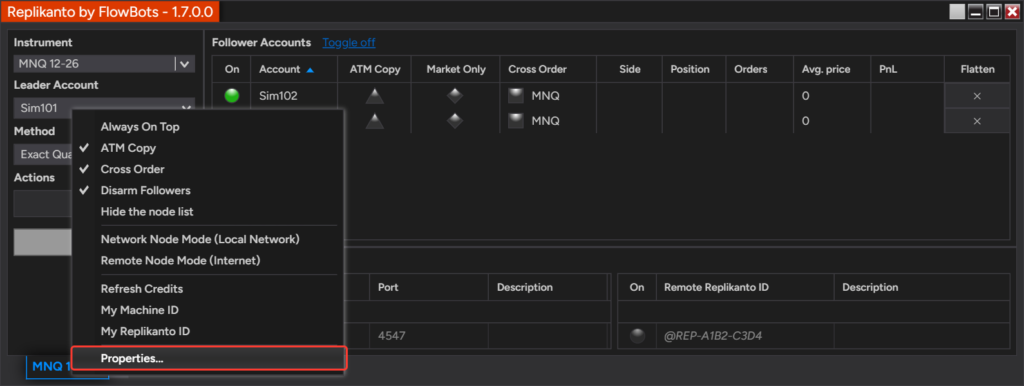Uncheck Disarm Followers in the context menu

[208, 191]
